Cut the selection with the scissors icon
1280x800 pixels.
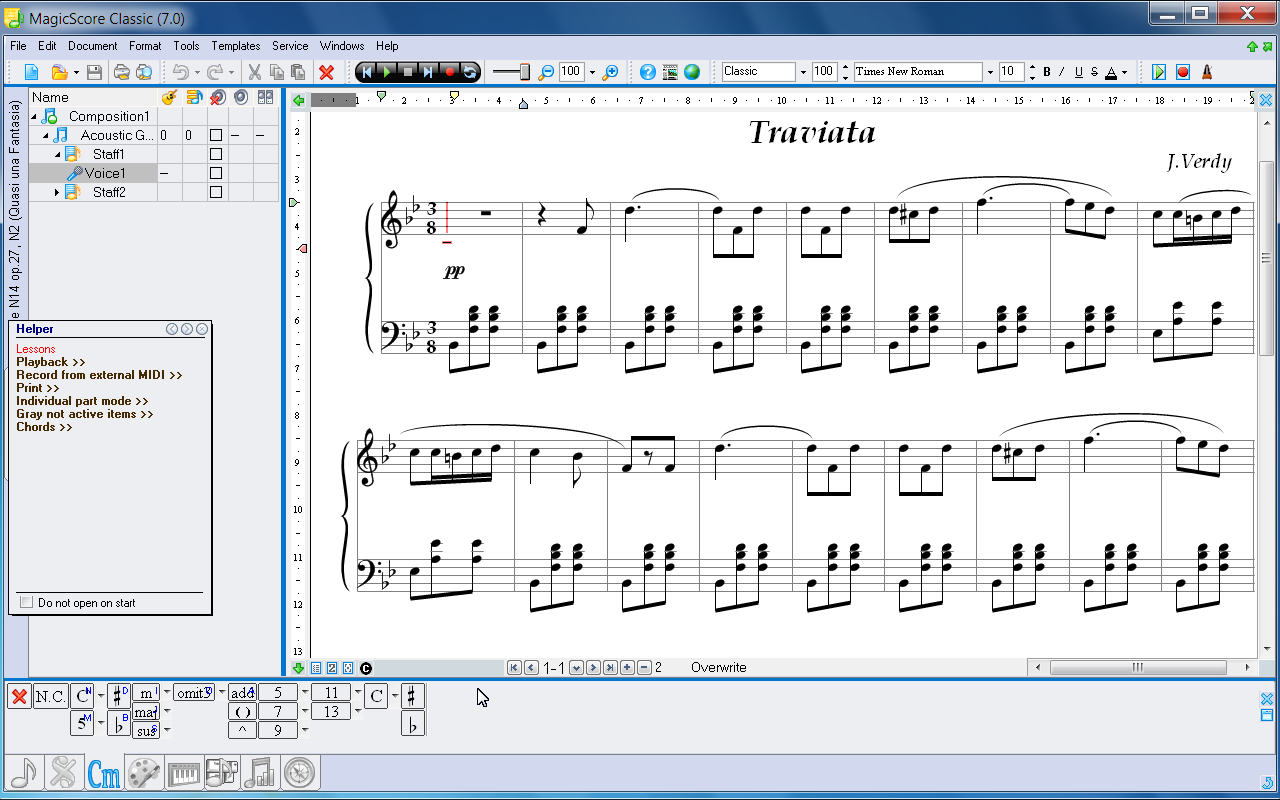[254, 72]
